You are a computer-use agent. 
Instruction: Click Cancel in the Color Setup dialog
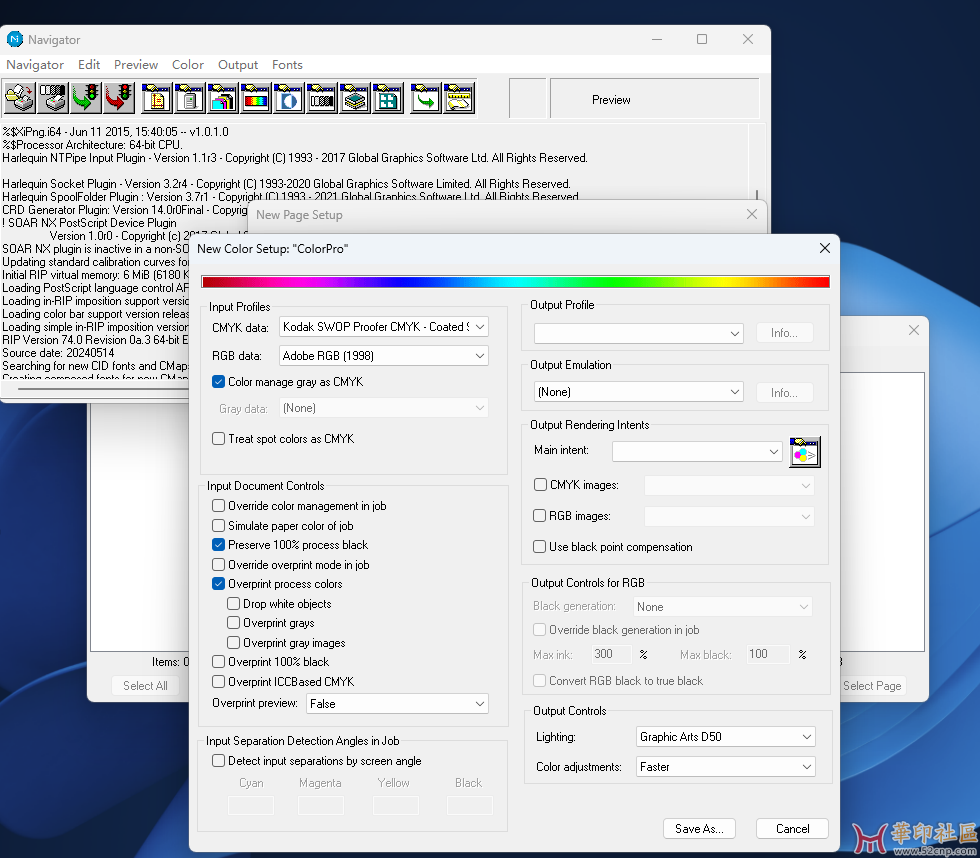tap(792, 829)
